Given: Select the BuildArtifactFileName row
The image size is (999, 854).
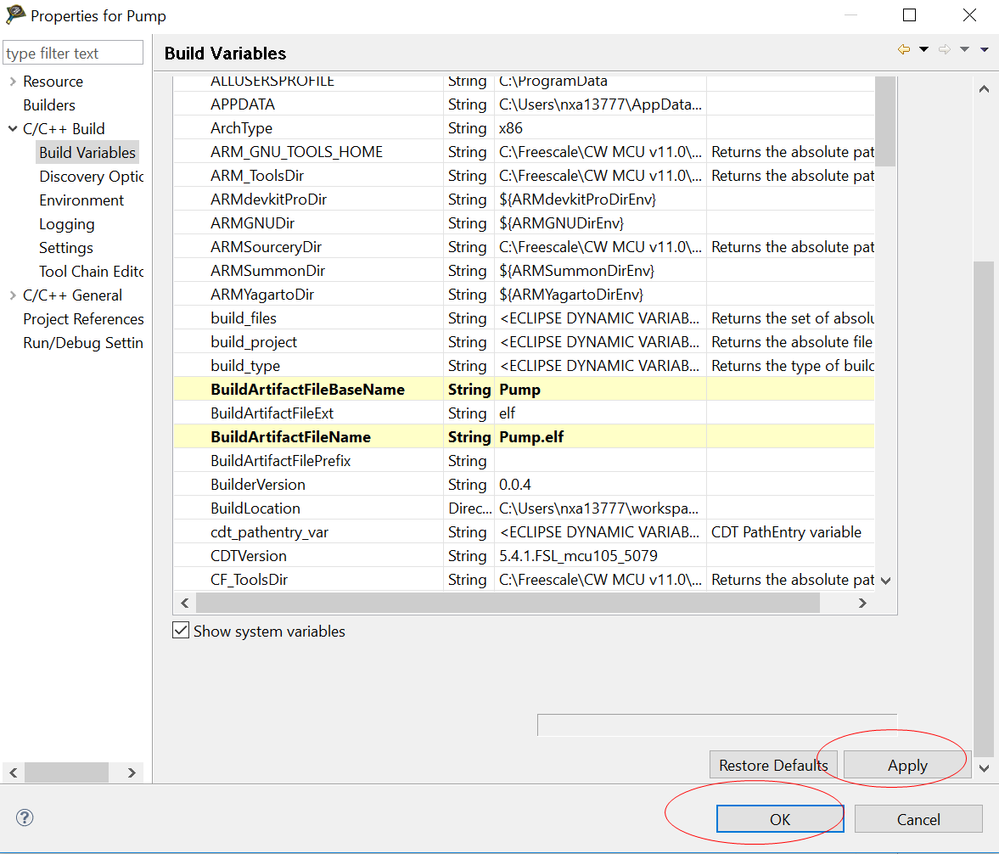Looking at the screenshot, I should point(524,437).
